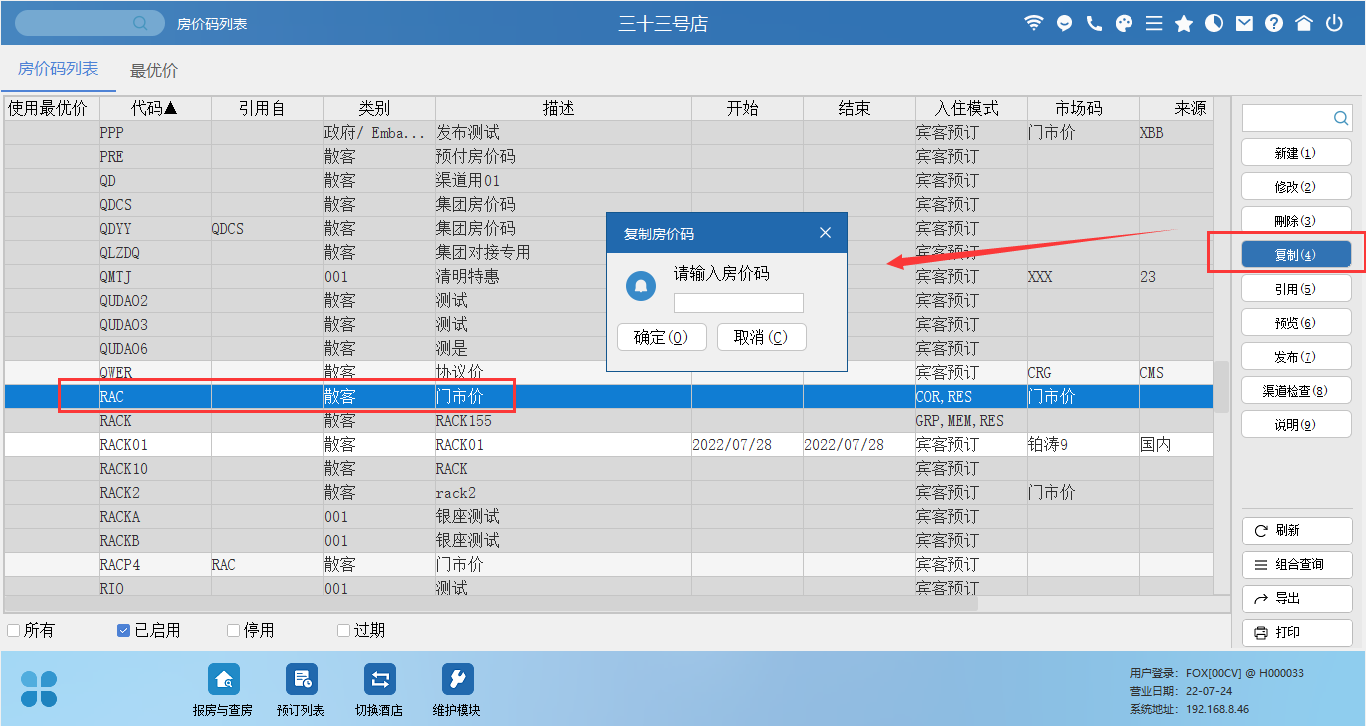
Task: Select the QDYY code row
Action: (608, 229)
